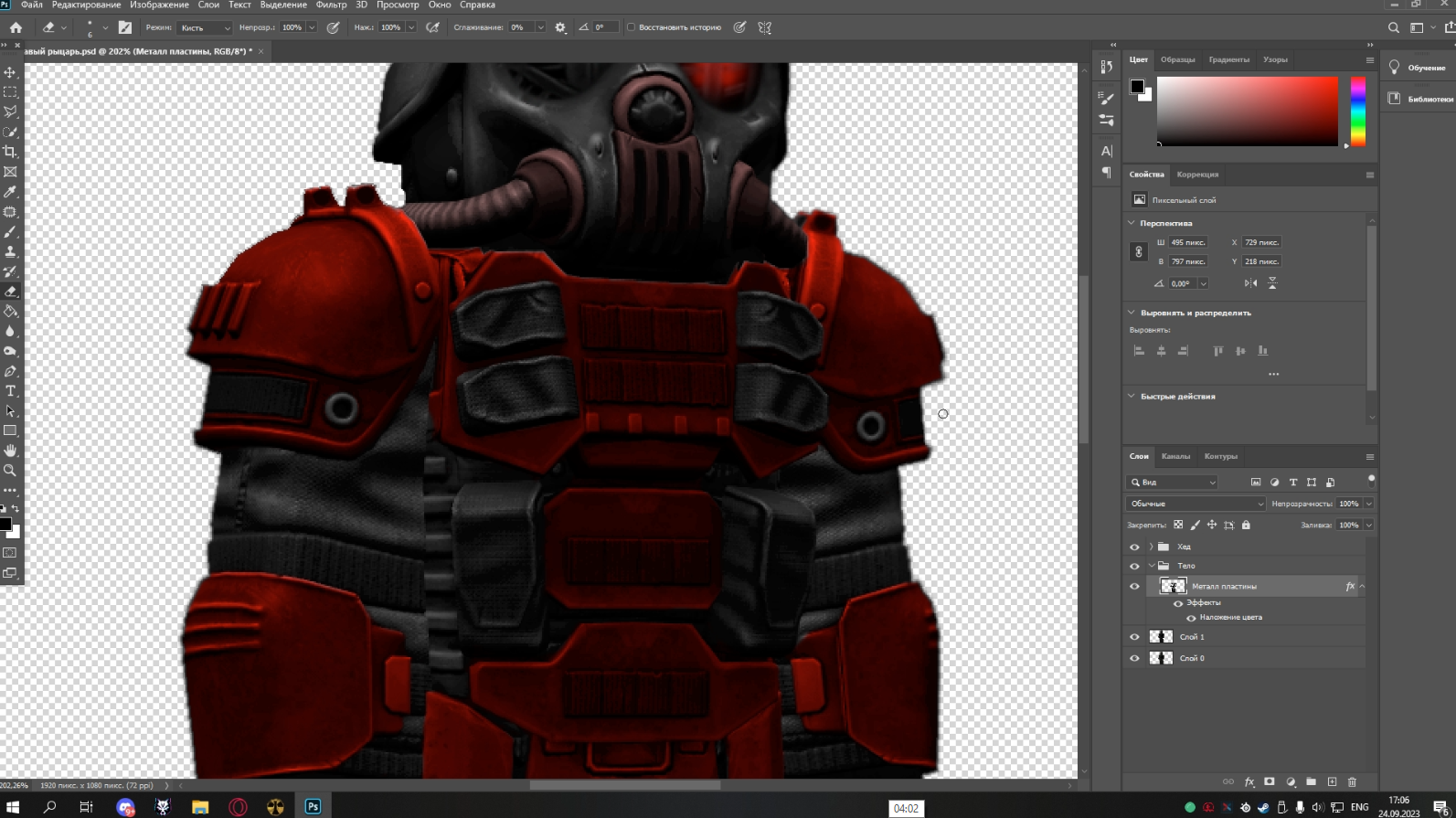This screenshot has height=818, width=1456.
Task: Select the Paint Bucket tool
Action: click(x=10, y=312)
